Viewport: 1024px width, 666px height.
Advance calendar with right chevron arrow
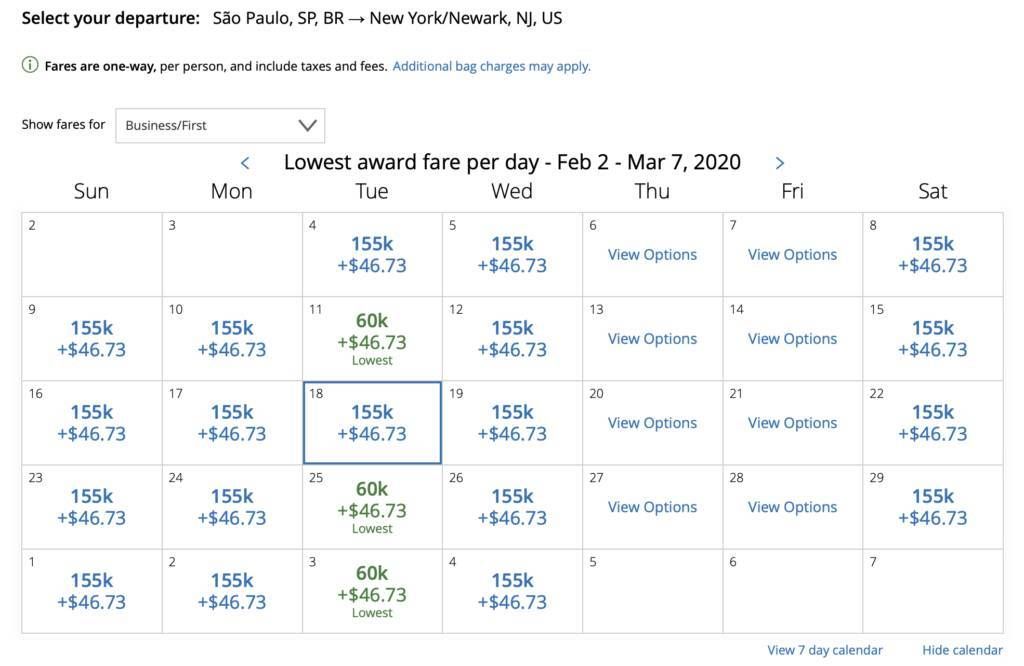point(780,163)
